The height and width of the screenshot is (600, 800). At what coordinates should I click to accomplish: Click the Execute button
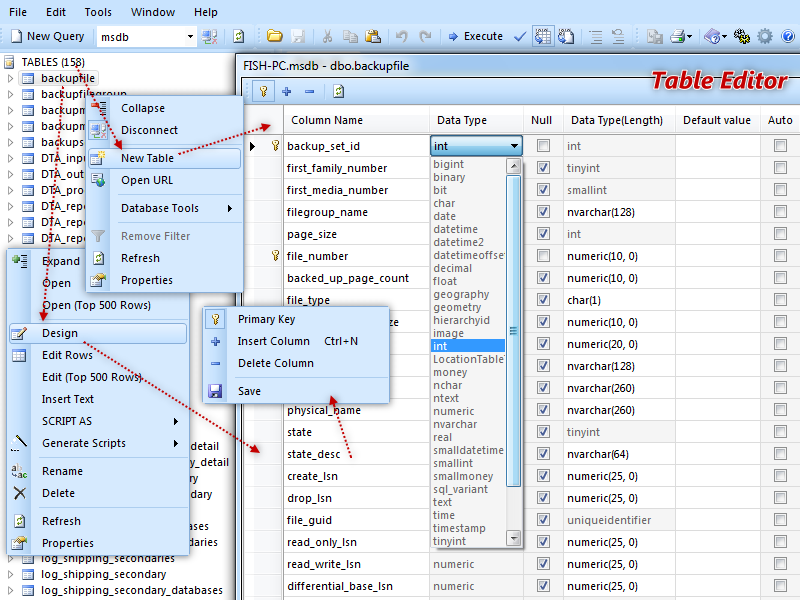point(476,36)
